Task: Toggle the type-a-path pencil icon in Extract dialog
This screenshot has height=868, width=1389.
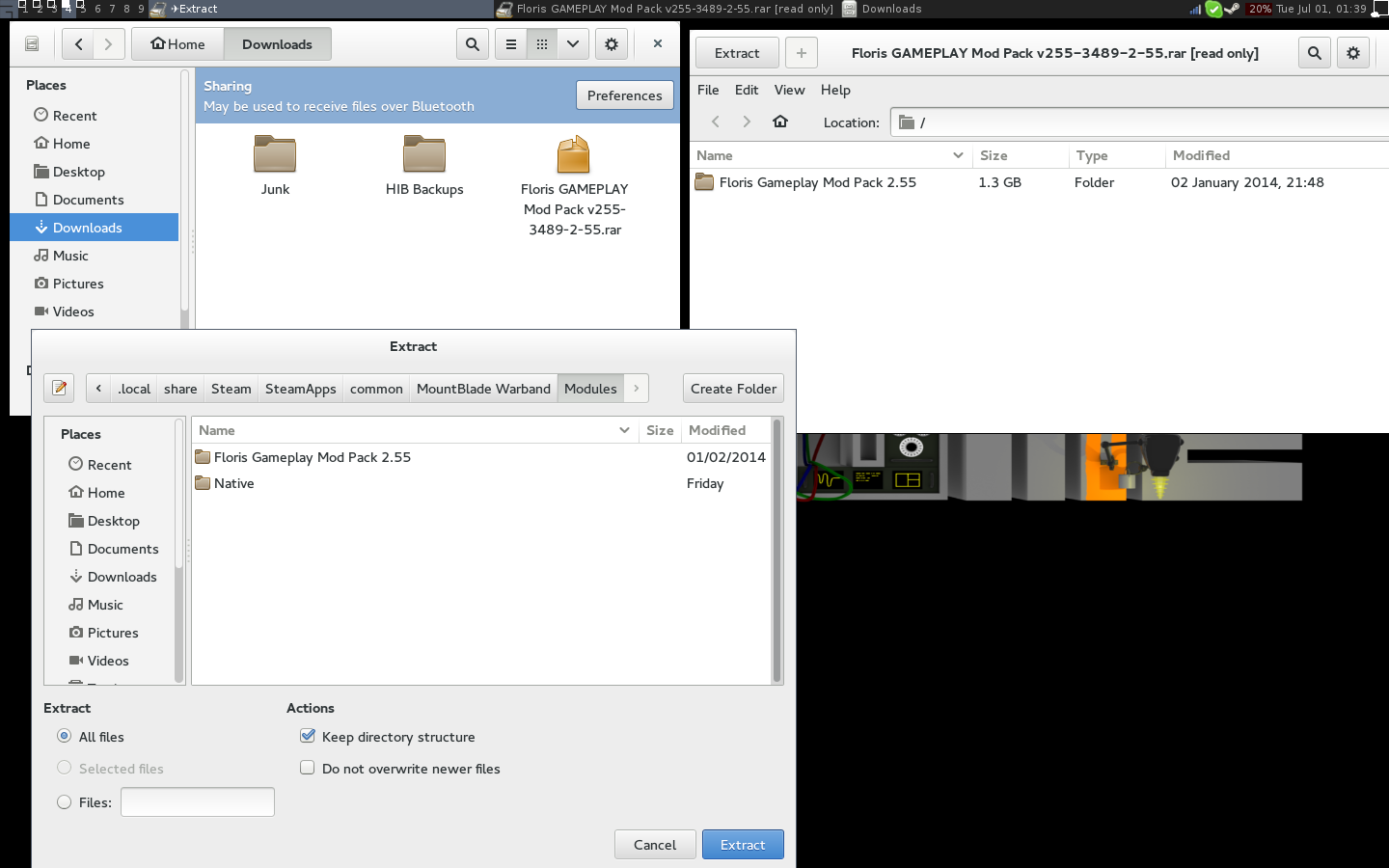Action: 60,388
